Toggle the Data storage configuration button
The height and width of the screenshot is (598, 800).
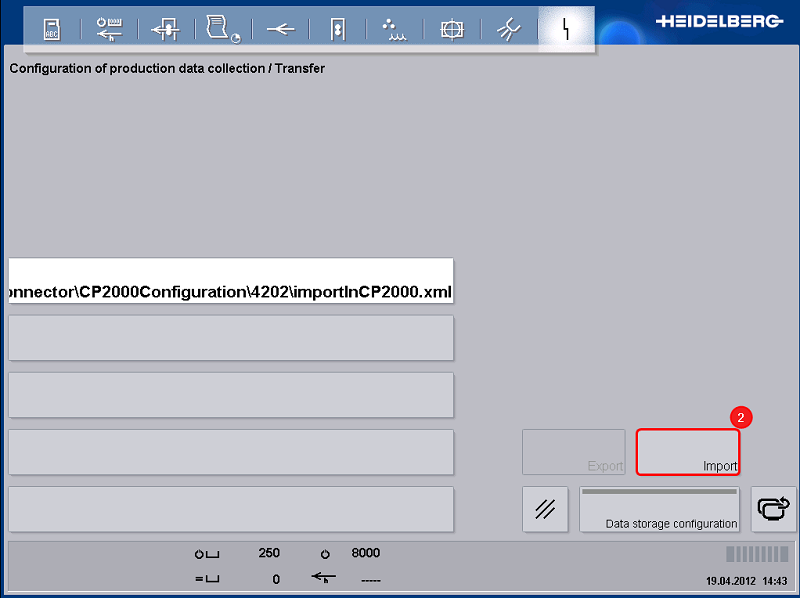click(x=659, y=510)
